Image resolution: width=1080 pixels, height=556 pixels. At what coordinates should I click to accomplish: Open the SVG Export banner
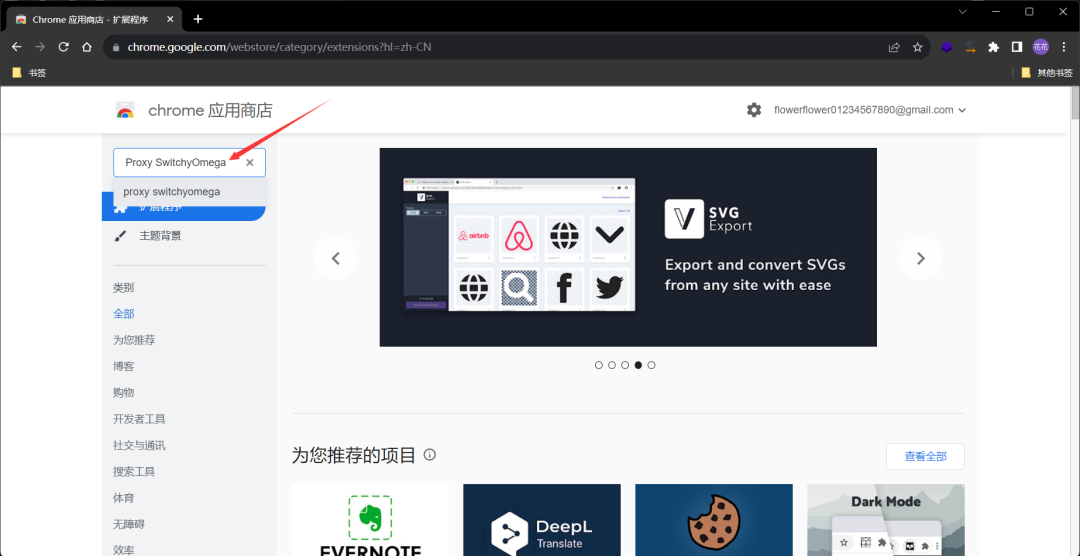click(x=628, y=247)
